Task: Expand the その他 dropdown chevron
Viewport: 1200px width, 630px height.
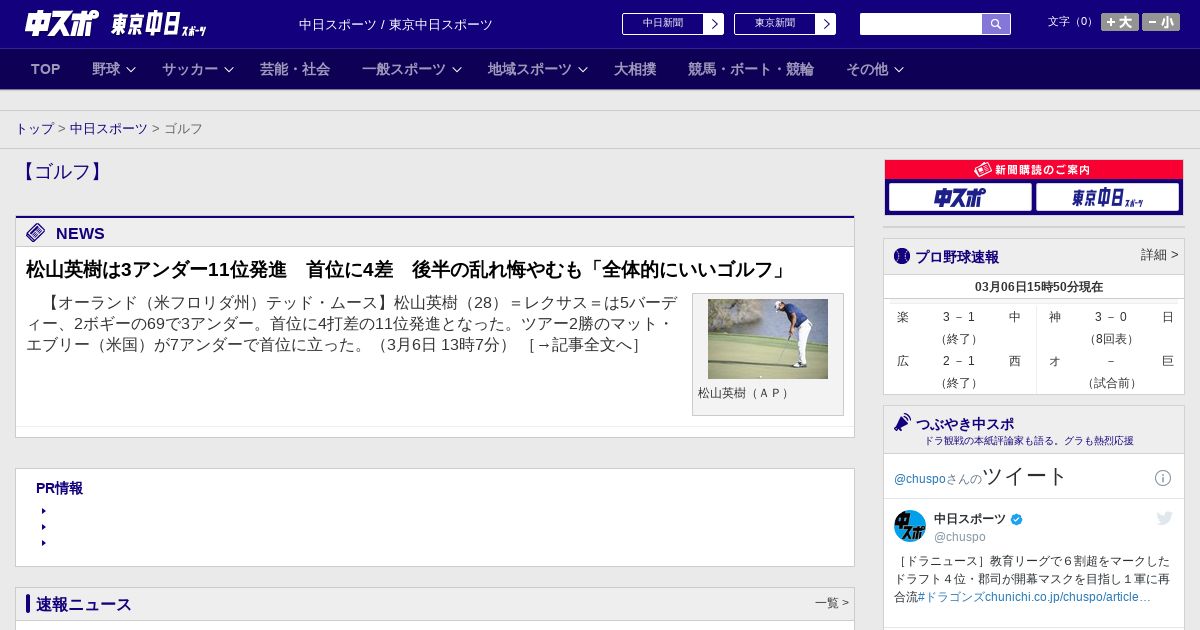Action: (899, 69)
